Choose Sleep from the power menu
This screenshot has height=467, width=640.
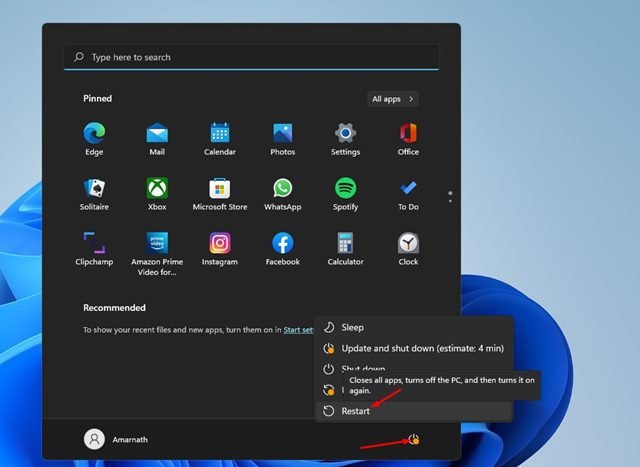pos(414,327)
